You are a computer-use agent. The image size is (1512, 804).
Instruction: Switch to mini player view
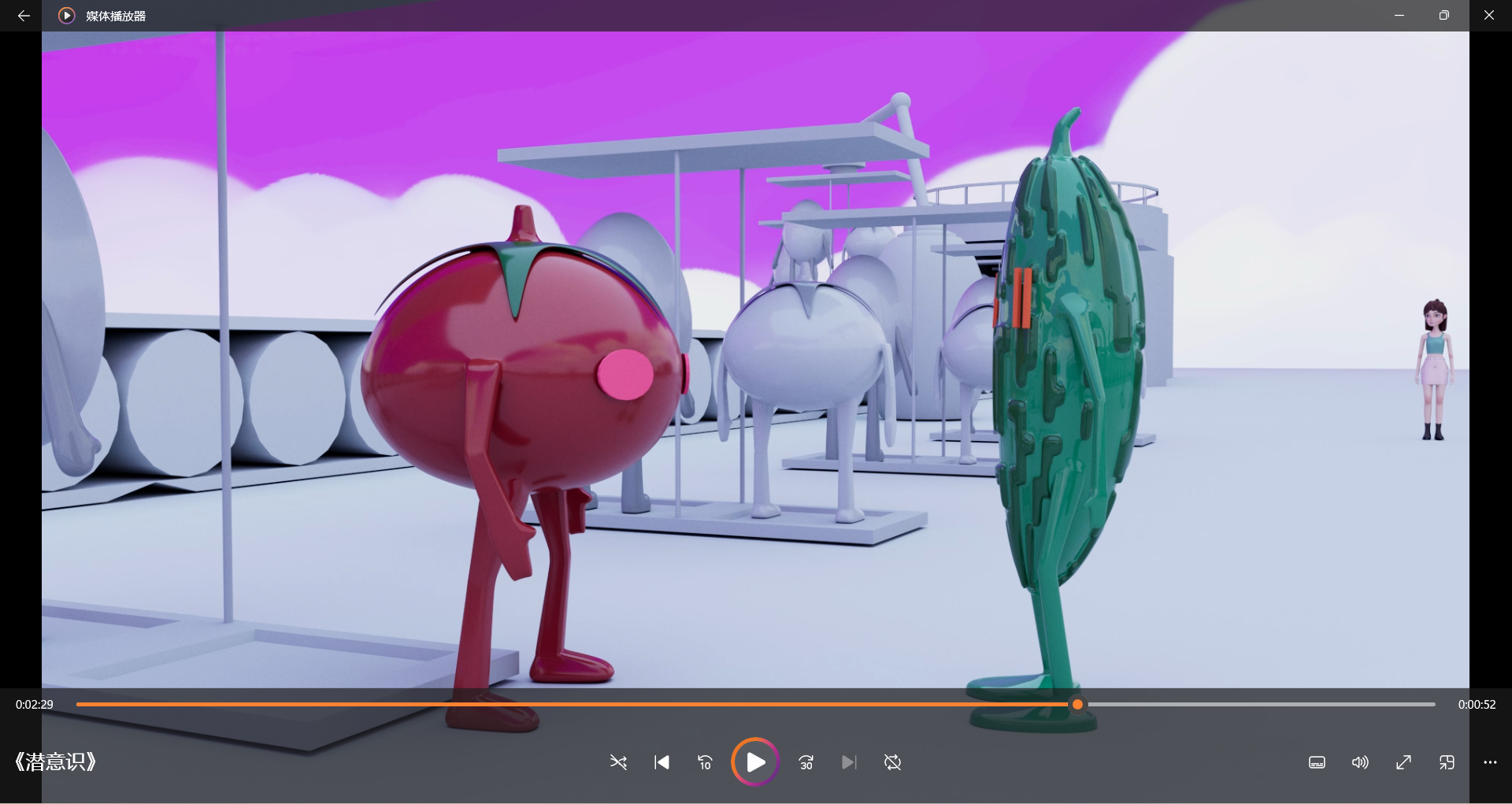pos(1447,762)
